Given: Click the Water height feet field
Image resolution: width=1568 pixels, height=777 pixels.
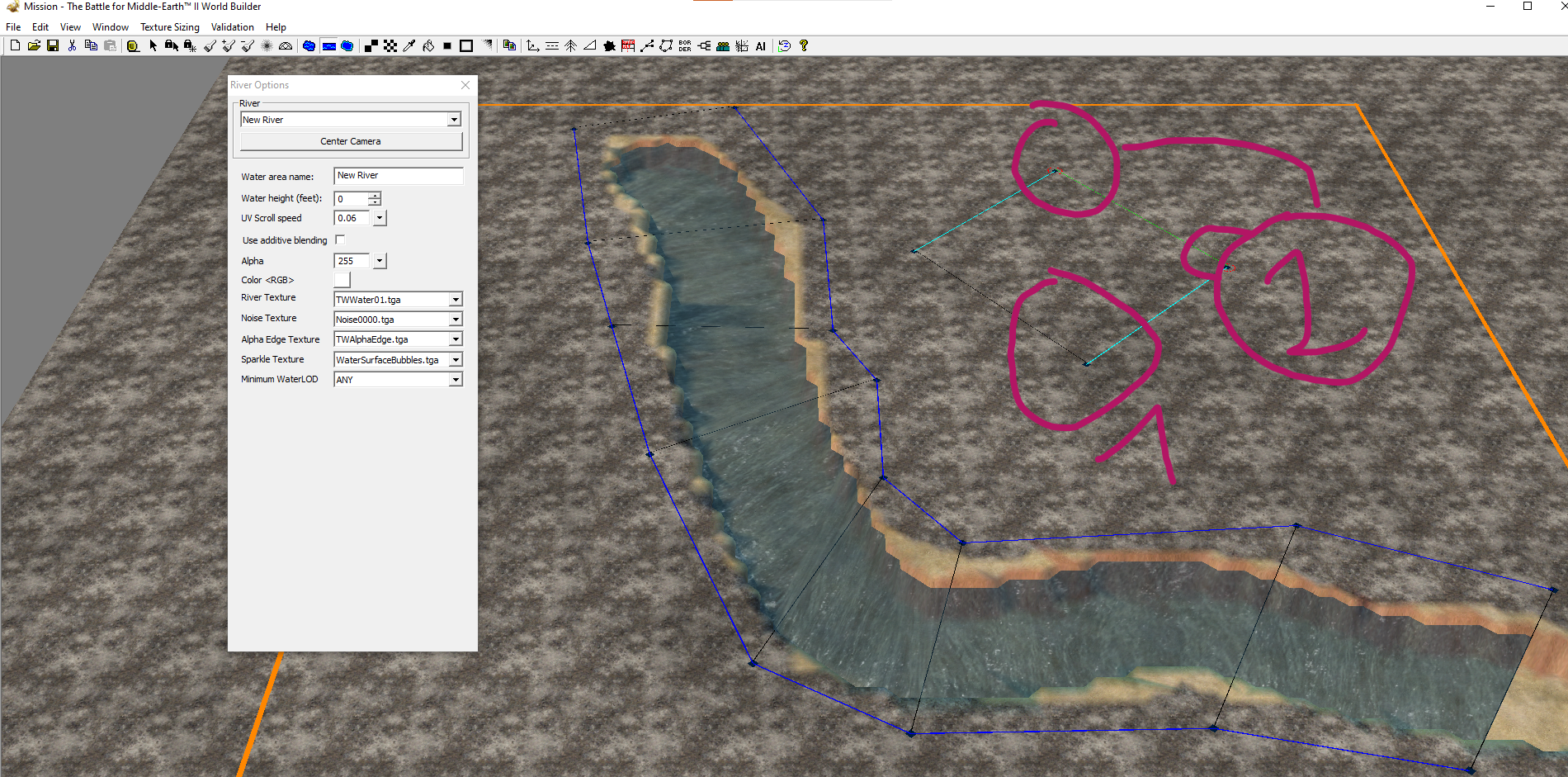Looking at the screenshot, I should pyautogui.click(x=351, y=199).
